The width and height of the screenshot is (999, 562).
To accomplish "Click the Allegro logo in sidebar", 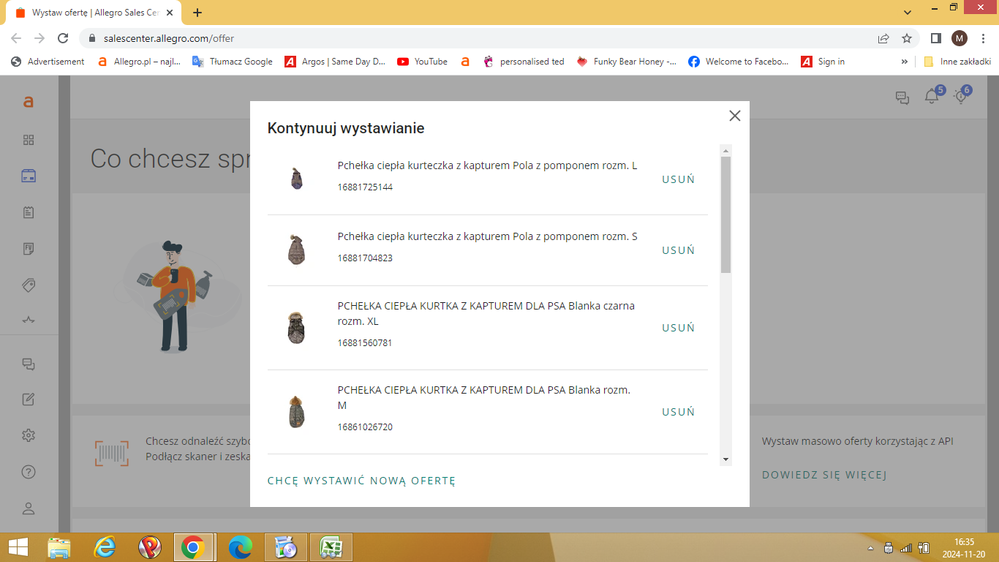I will coord(28,101).
